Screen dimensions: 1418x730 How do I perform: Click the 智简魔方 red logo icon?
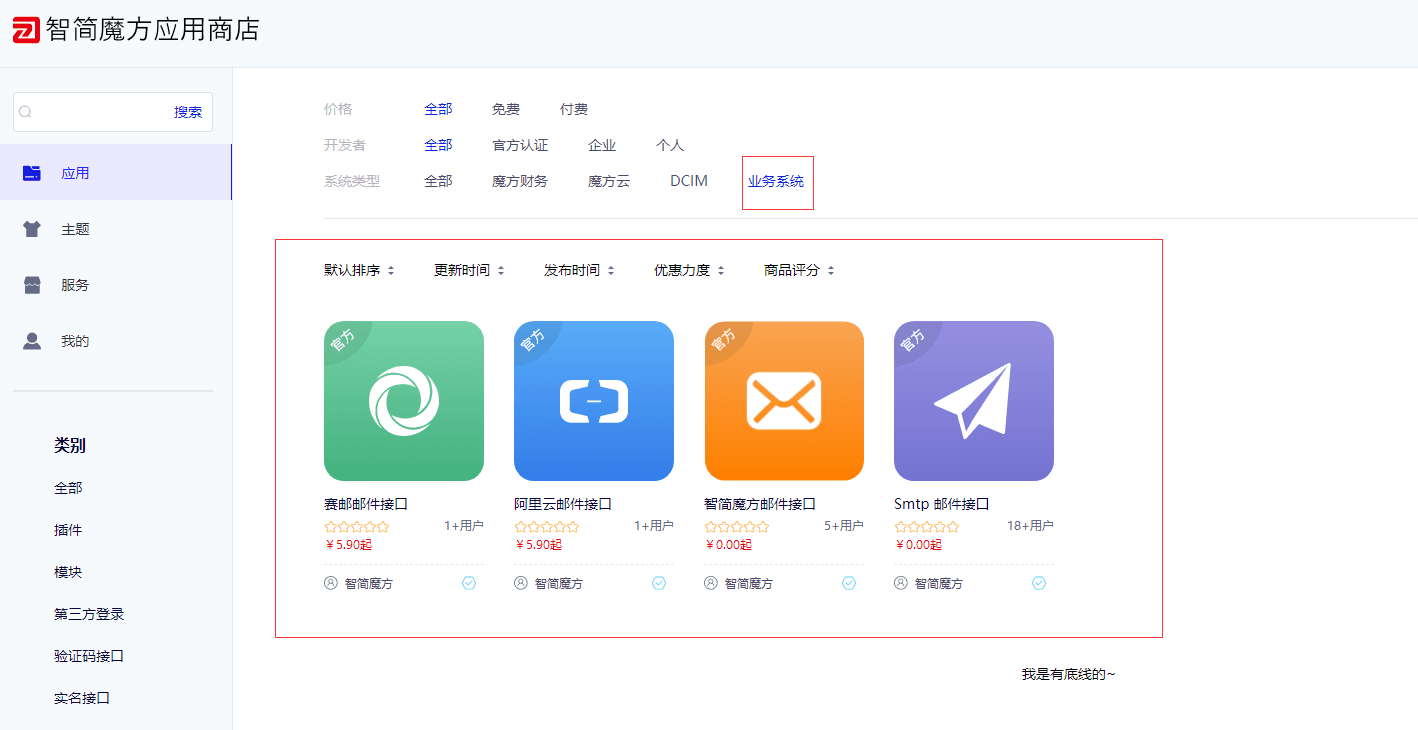pos(26,30)
